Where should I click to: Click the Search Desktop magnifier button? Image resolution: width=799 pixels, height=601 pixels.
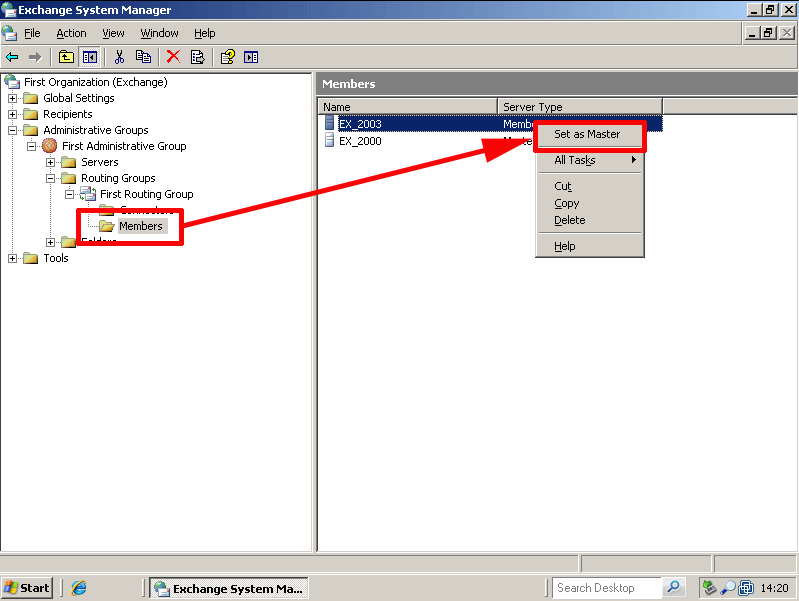(674, 587)
